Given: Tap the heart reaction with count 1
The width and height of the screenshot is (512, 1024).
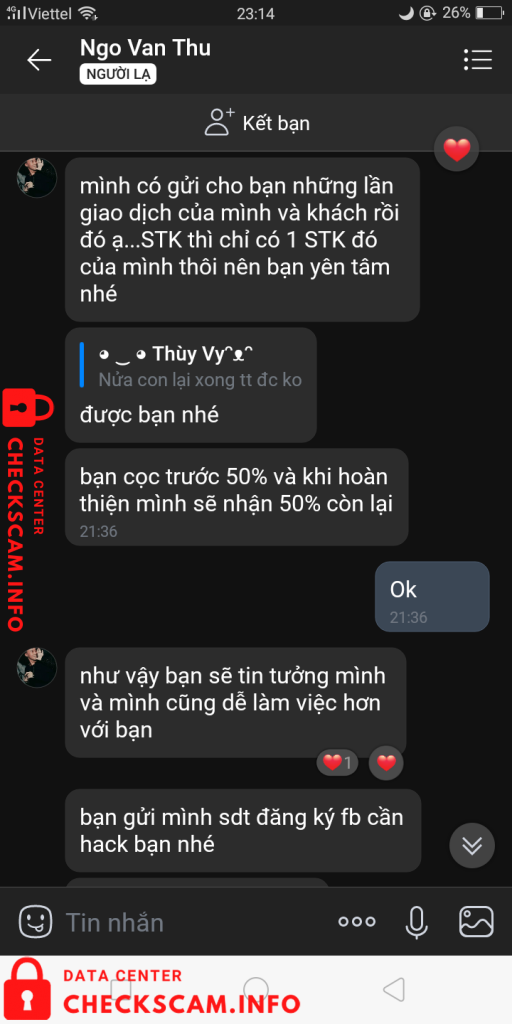Looking at the screenshot, I should [337, 762].
